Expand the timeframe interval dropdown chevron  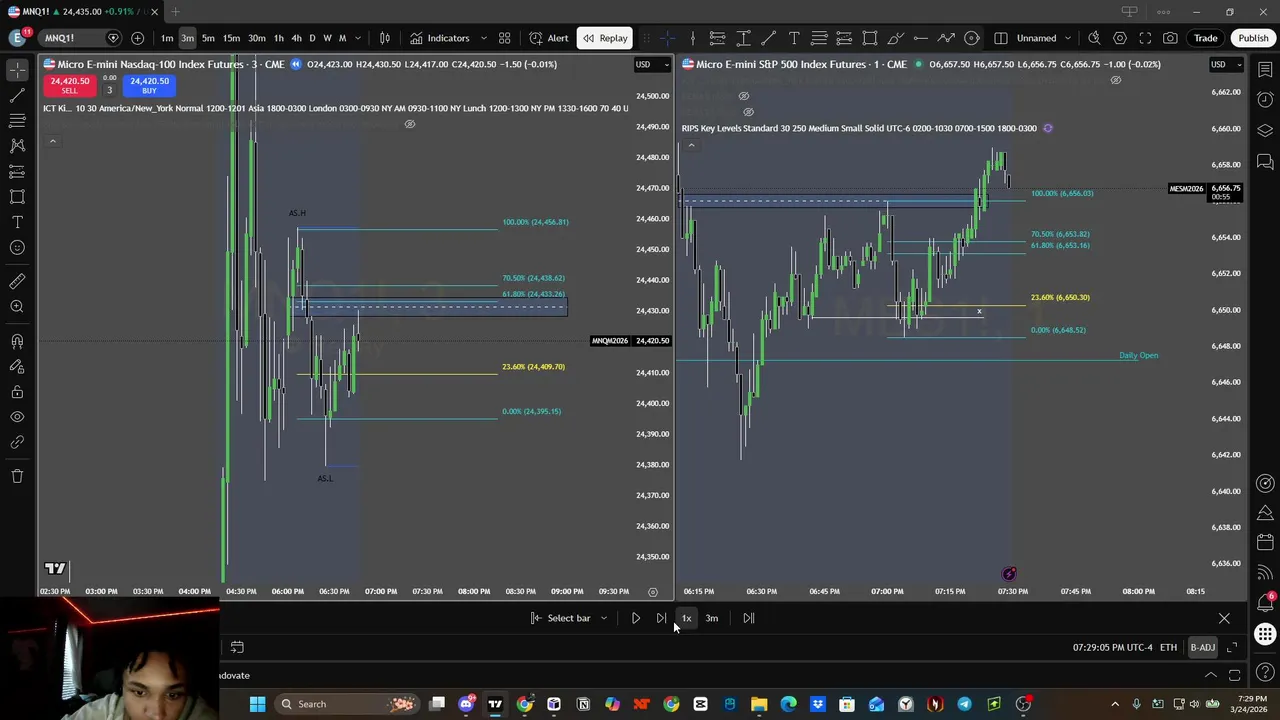tap(358, 38)
